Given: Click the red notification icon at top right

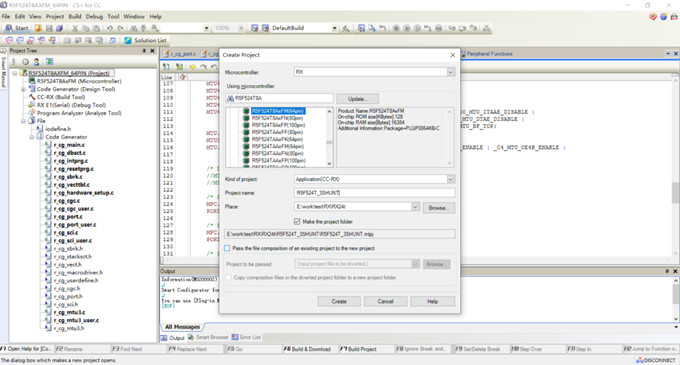Looking at the screenshot, I should [x=653, y=16].
